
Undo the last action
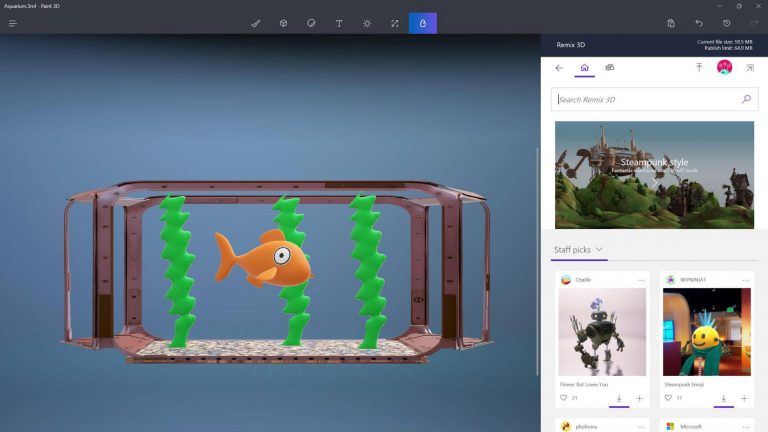(x=699, y=23)
